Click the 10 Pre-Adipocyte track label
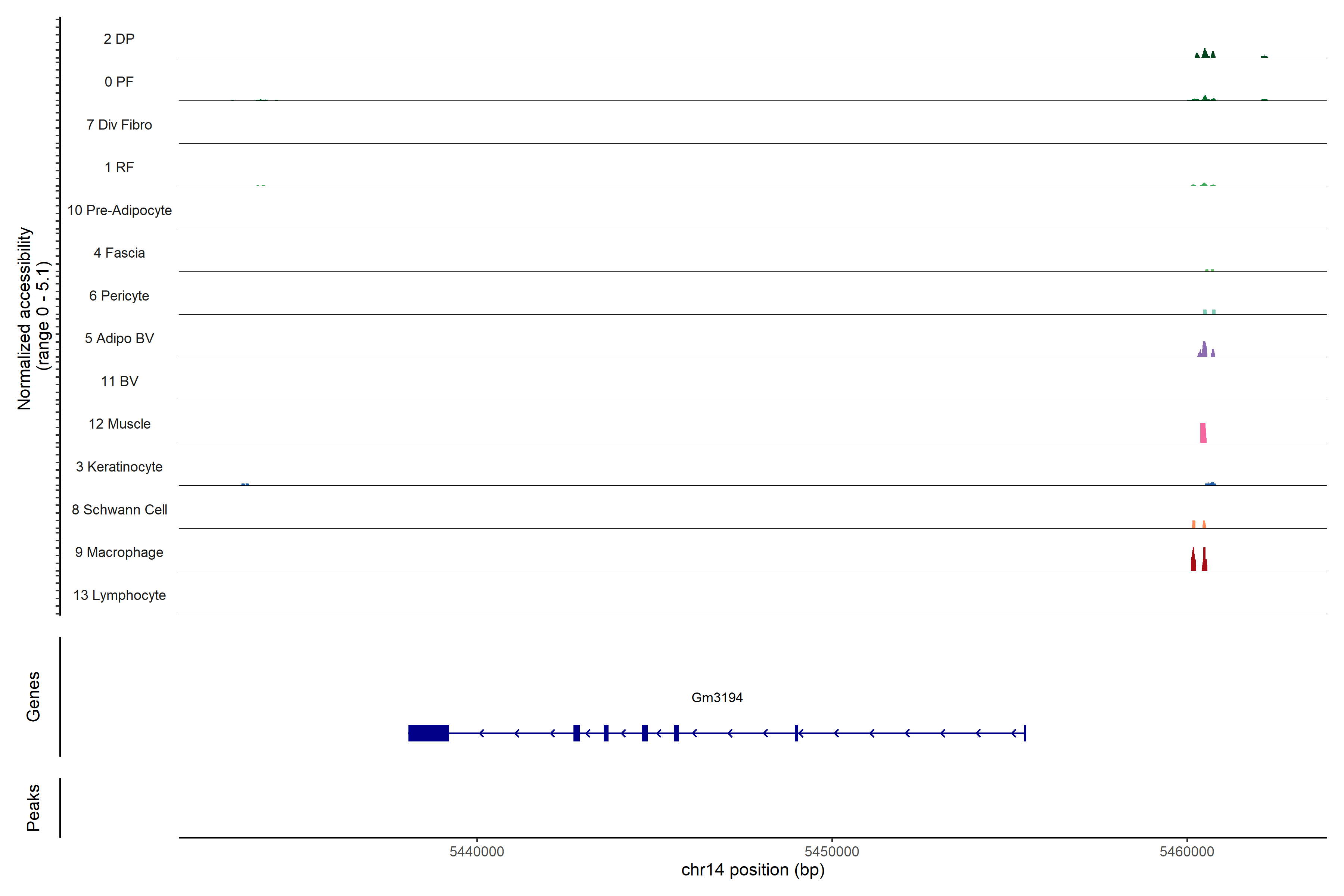 tap(119, 210)
